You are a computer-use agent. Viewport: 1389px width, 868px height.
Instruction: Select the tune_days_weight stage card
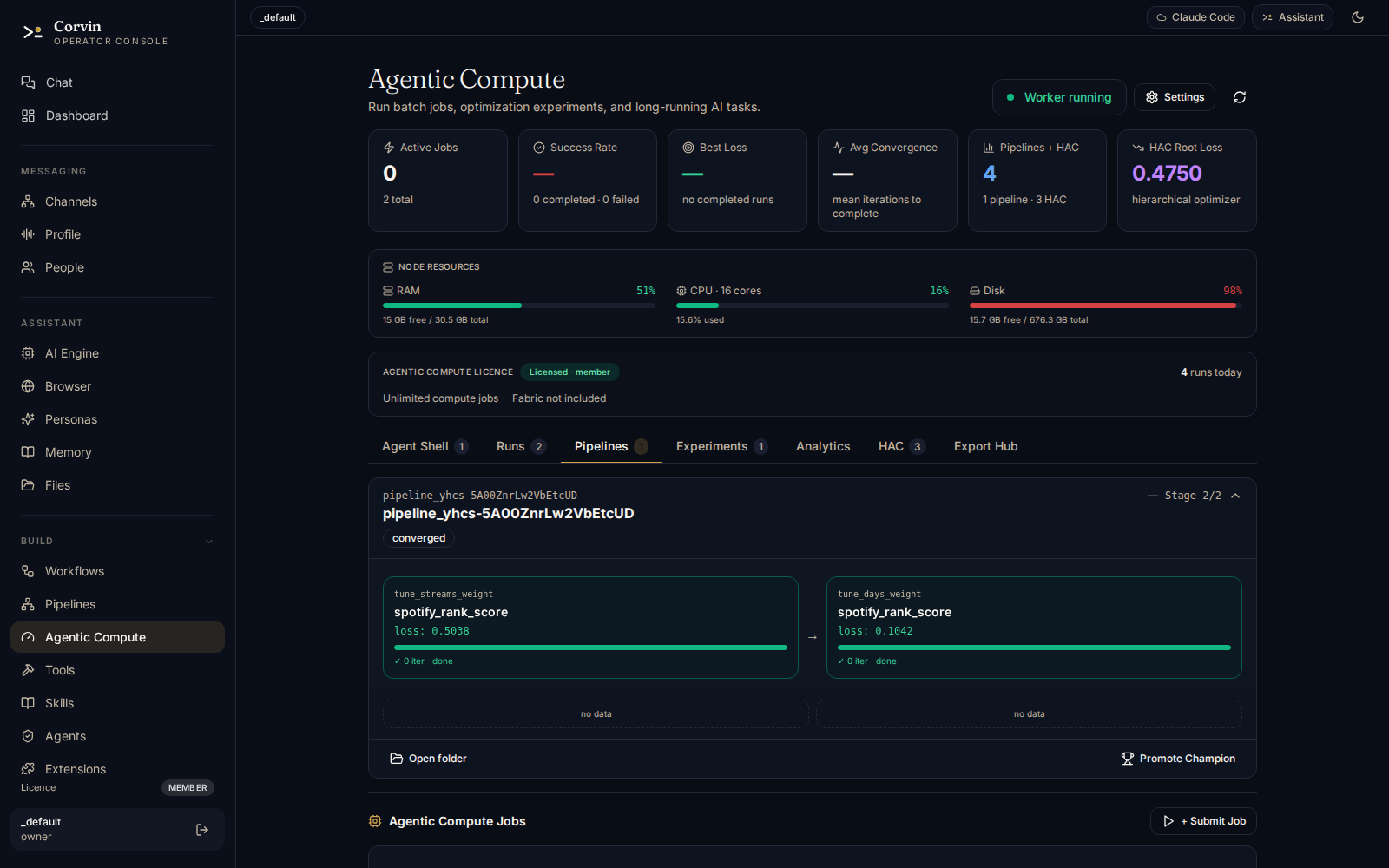(1034, 628)
